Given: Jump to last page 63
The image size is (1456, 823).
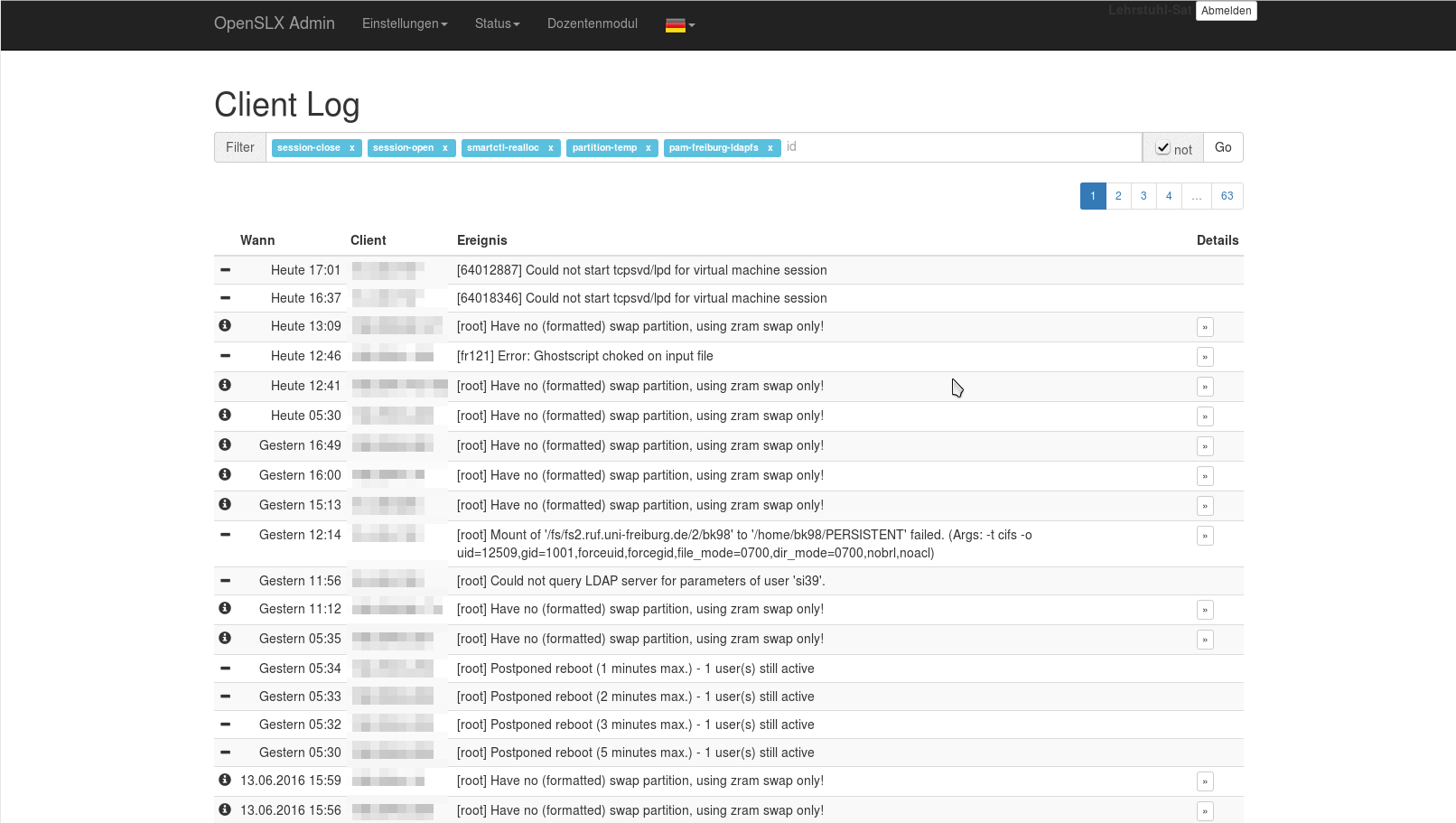Looking at the screenshot, I should 1227,196.
